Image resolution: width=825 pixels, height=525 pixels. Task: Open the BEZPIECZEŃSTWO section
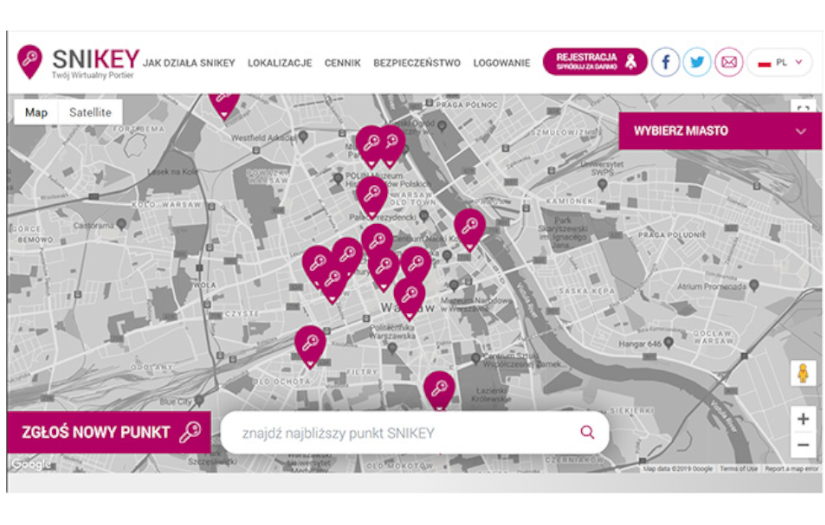pos(417,63)
